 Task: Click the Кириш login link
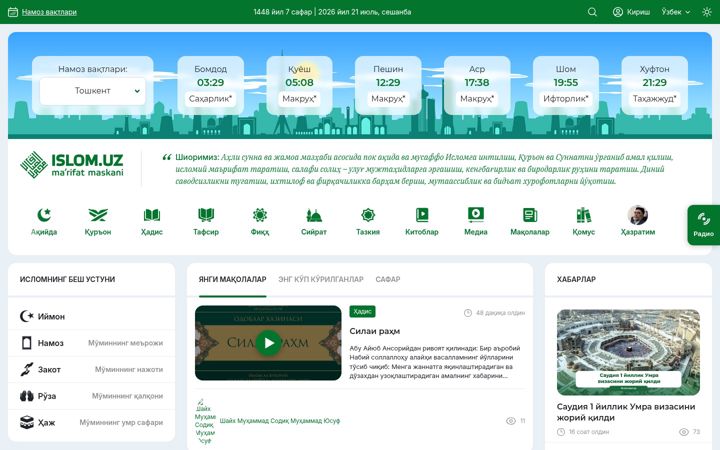pyautogui.click(x=638, y=12)
